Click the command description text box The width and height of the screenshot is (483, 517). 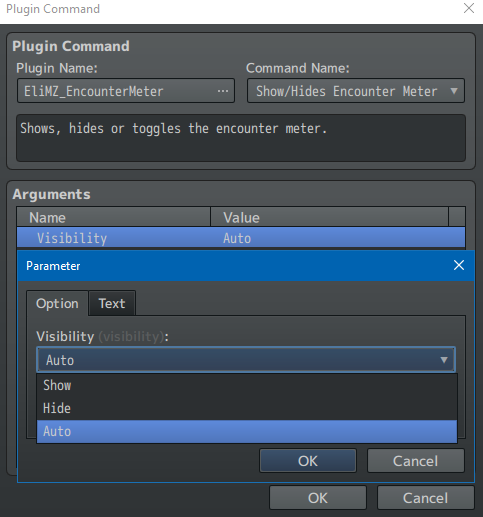241,138
